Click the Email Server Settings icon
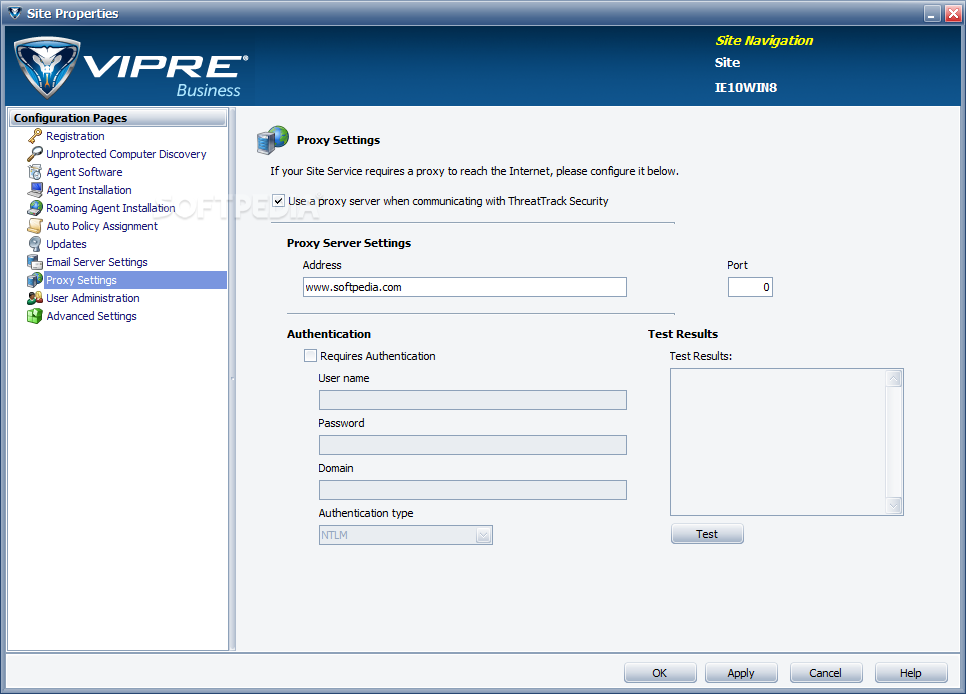Image resolution: width=966 pixels, height=694 pixels. [35, 262]
